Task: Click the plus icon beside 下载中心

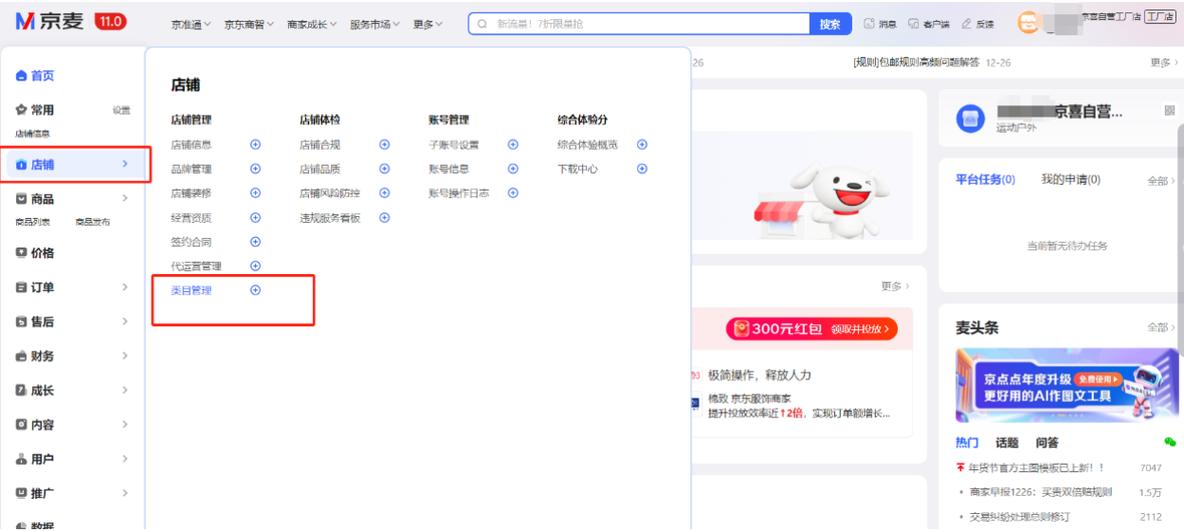Action: [x=642, y=169]
